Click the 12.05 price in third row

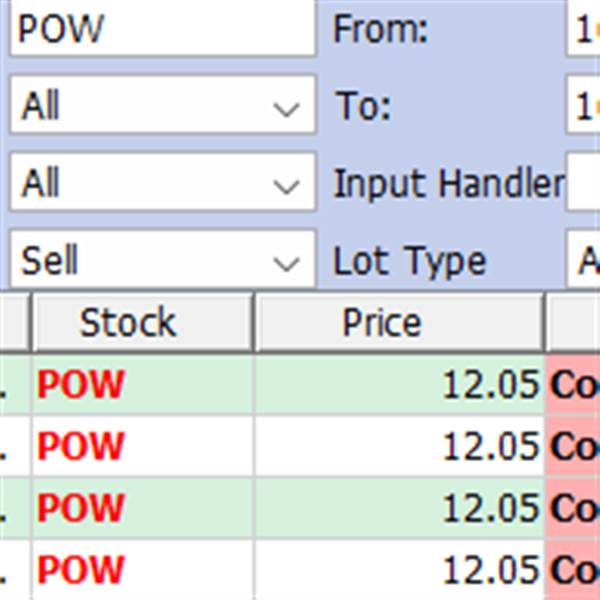tap(490, 508)
